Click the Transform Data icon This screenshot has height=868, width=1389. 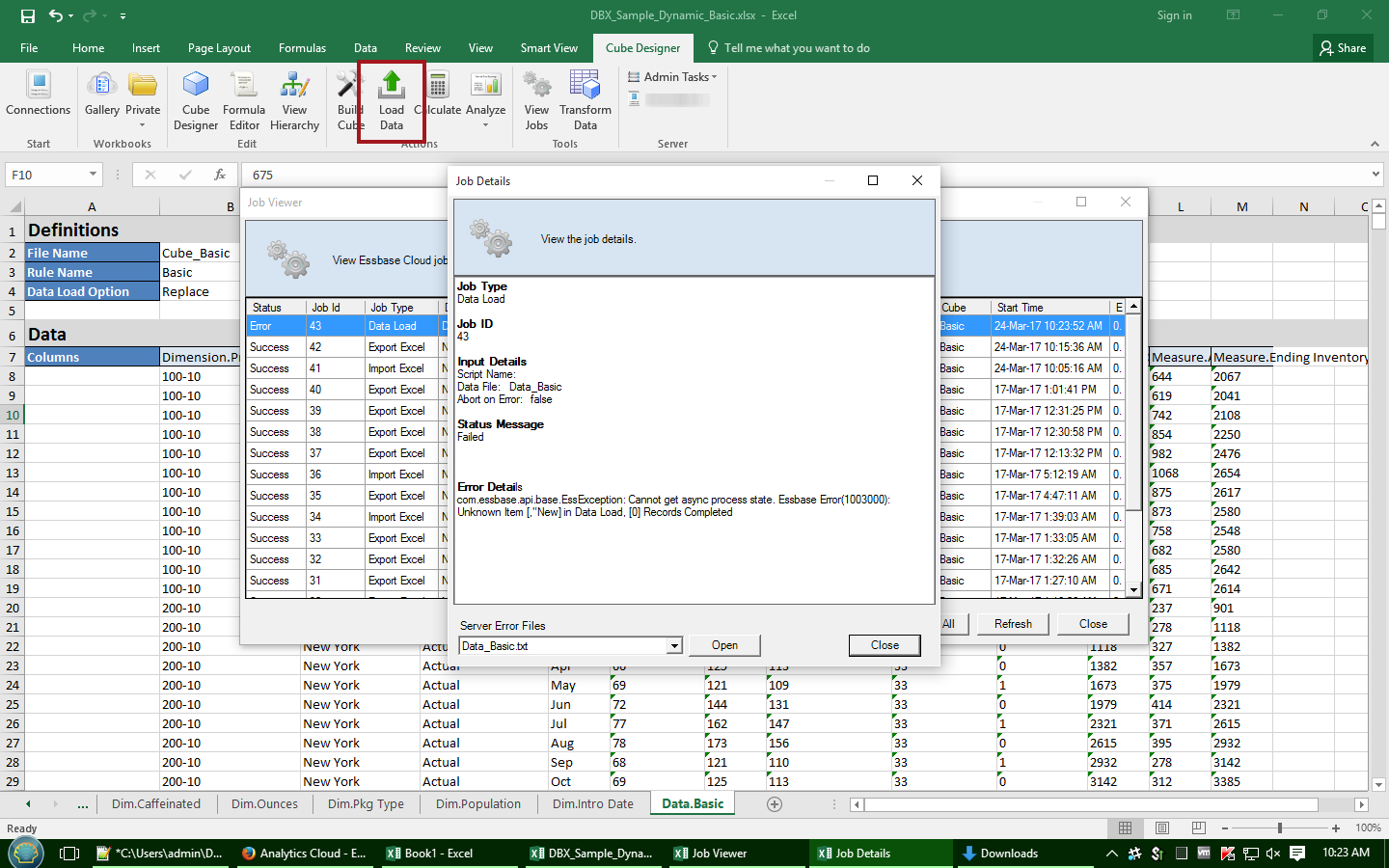point(585,101)
